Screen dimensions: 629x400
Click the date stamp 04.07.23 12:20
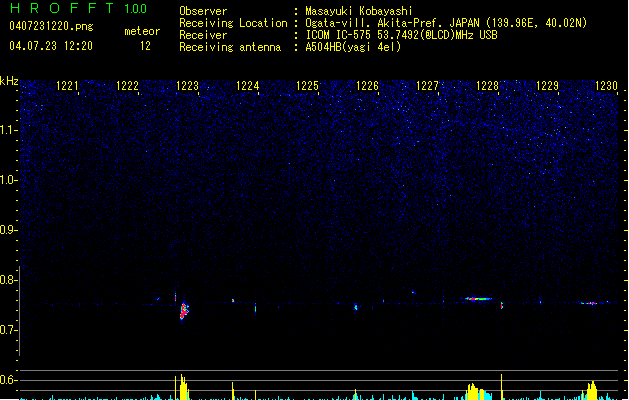click(51, 46)
